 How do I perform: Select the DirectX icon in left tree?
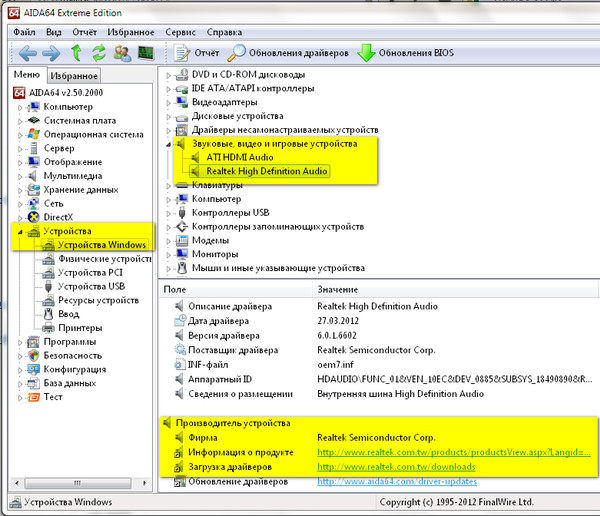34,217
